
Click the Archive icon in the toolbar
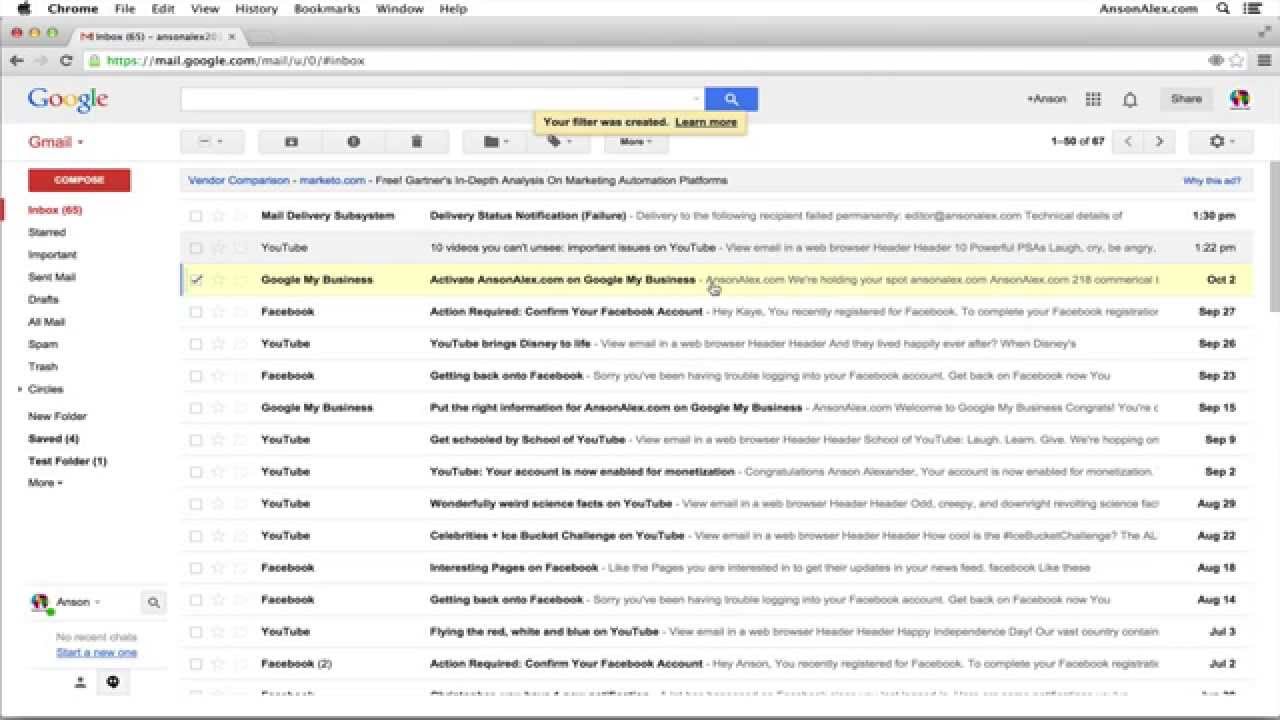[x=291, y=142]
